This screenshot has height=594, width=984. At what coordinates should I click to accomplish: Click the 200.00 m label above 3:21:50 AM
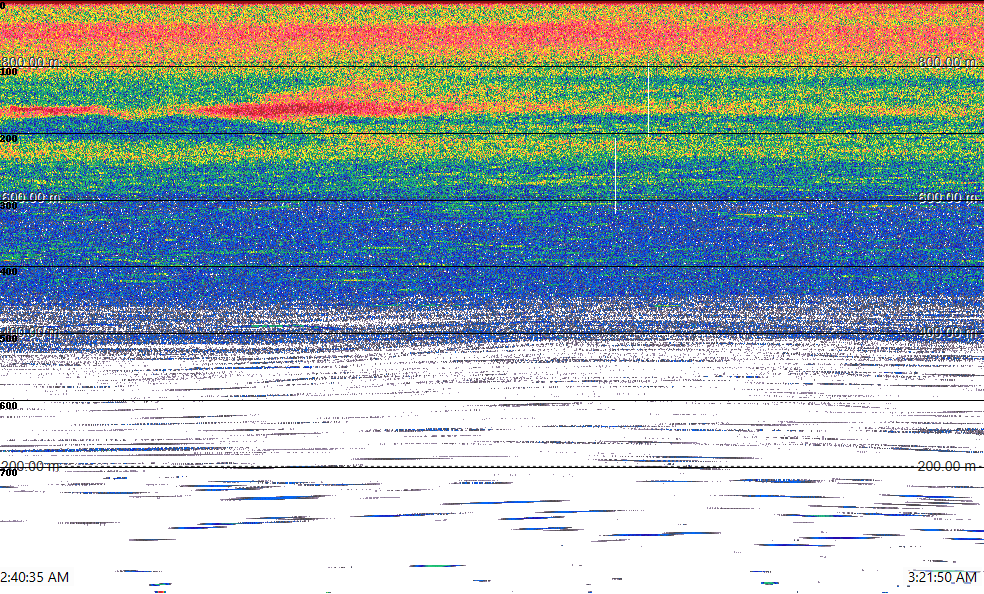(x=947, y=465)
